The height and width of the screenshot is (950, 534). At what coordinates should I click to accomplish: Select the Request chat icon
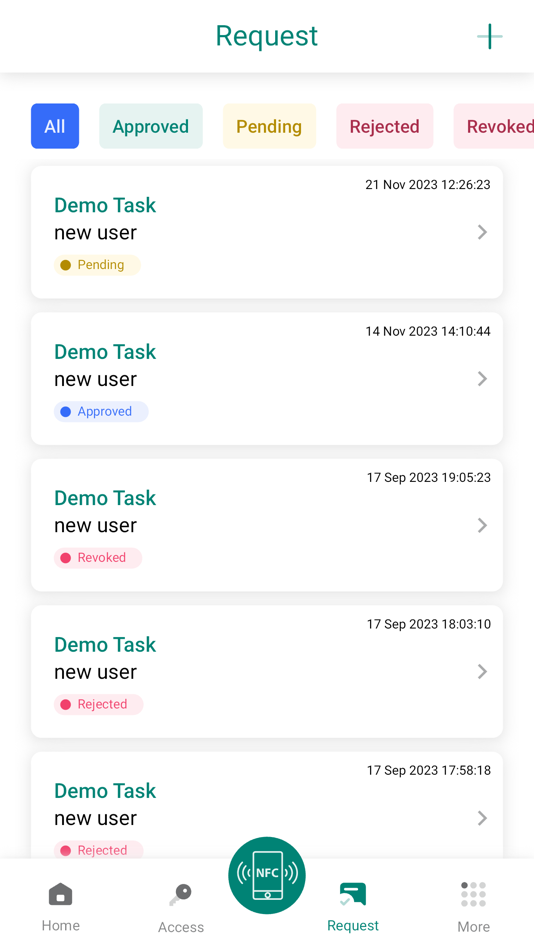pyautogui.click(x=353, y=894)
